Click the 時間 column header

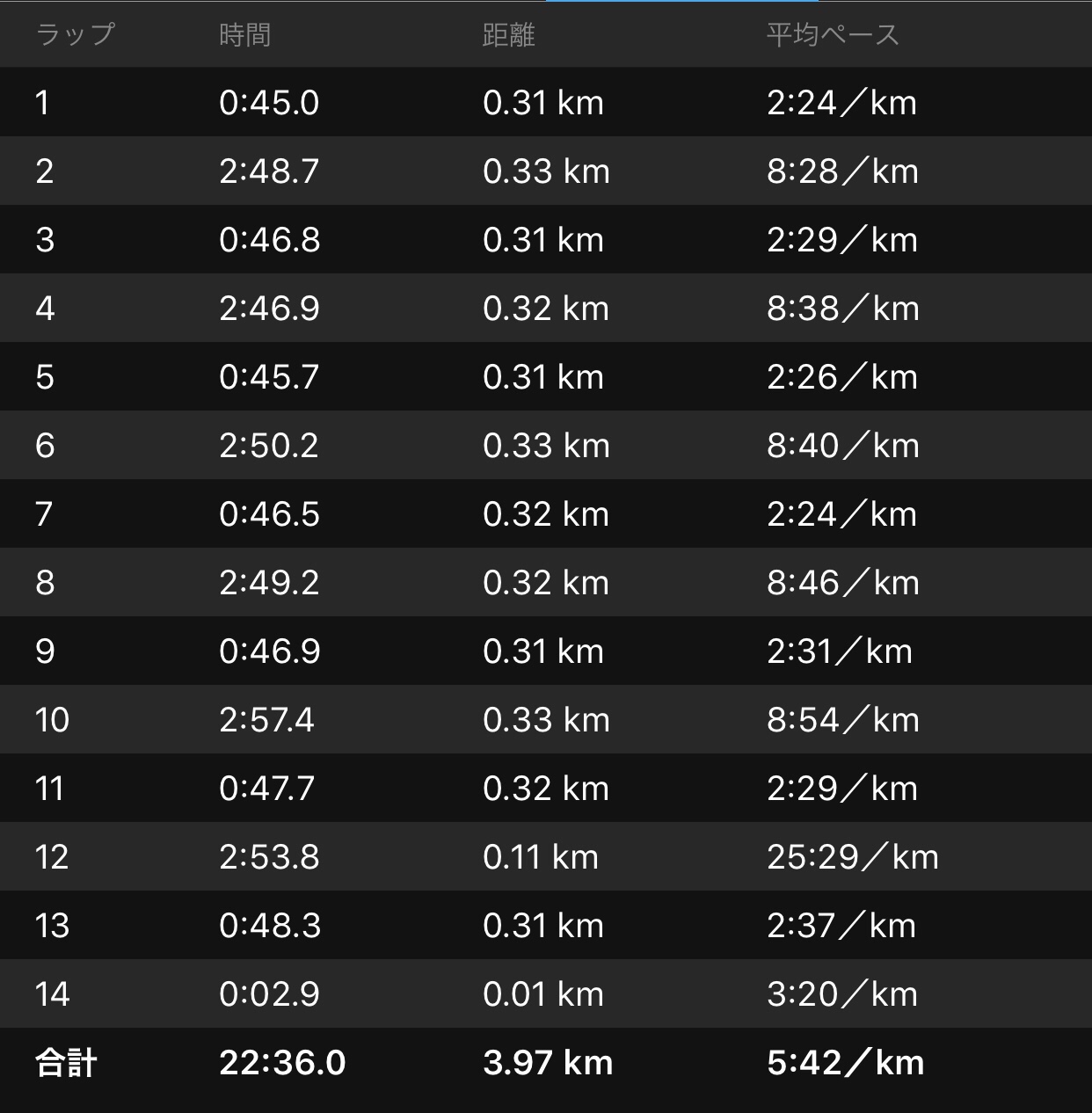(244, 34)
